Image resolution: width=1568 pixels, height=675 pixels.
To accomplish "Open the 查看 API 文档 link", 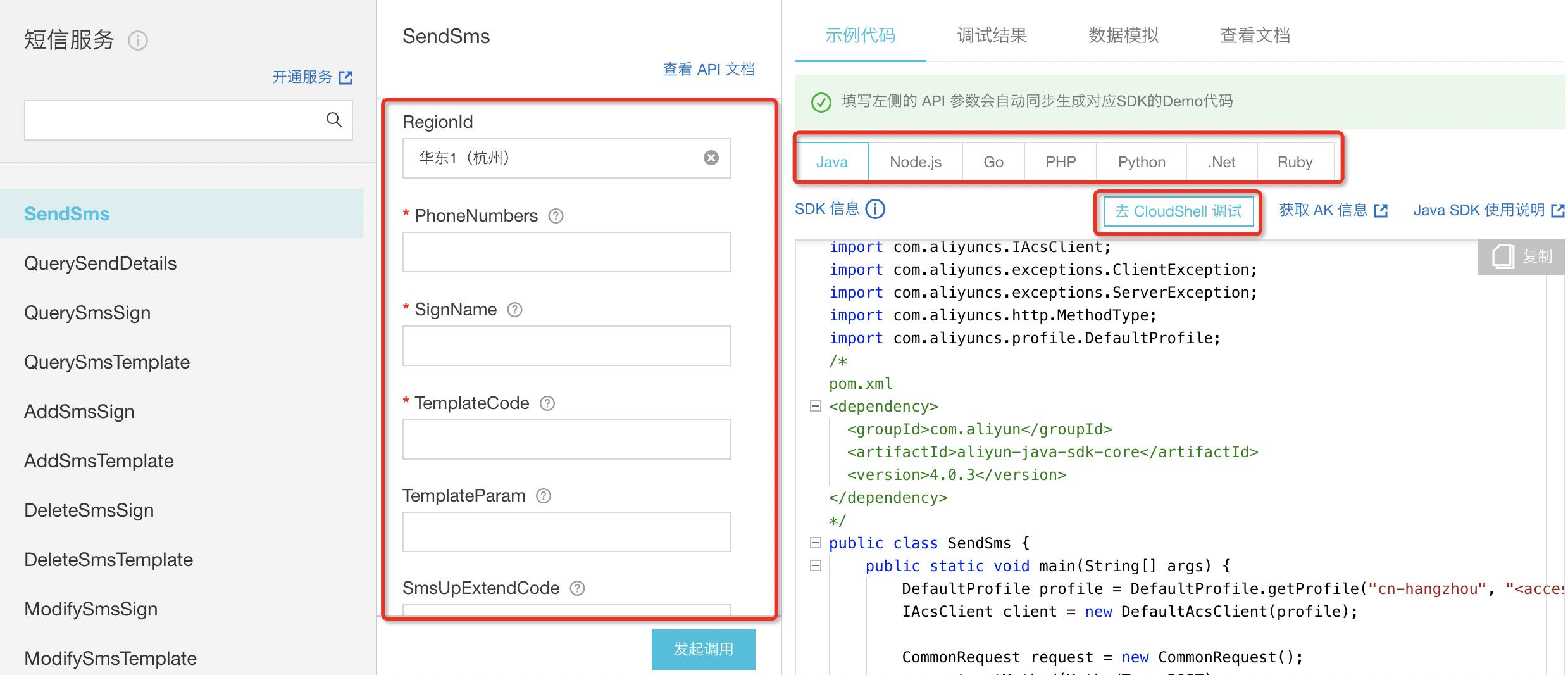I will (x=709, y=69).
